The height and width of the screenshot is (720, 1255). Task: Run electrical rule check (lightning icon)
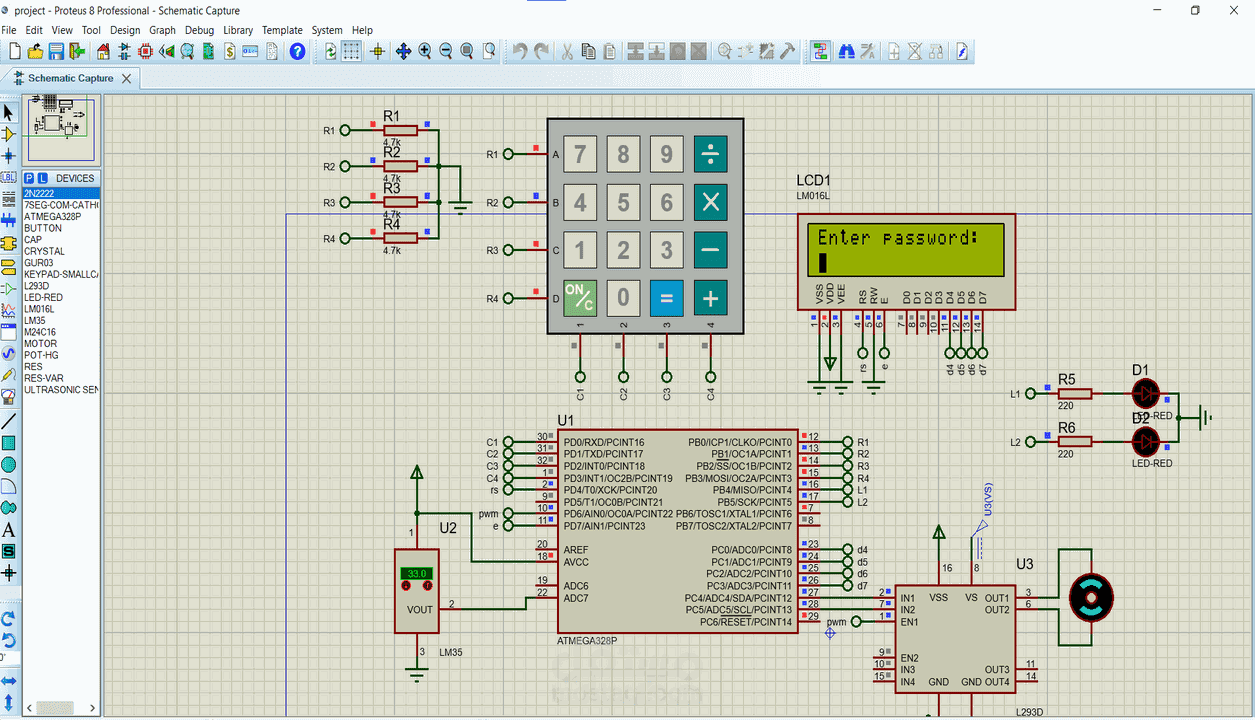point(962,50)
